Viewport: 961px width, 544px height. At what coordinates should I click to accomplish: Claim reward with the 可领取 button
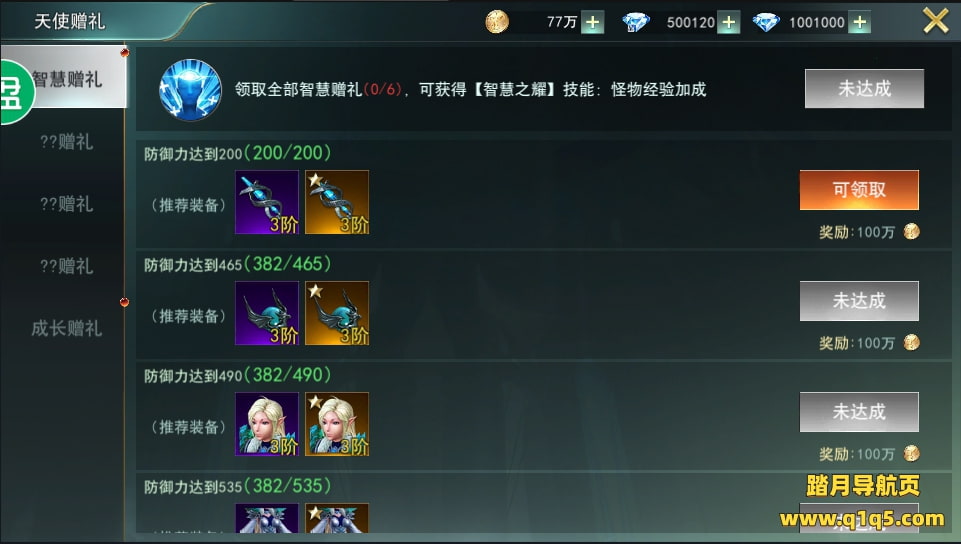coord(859,190)
